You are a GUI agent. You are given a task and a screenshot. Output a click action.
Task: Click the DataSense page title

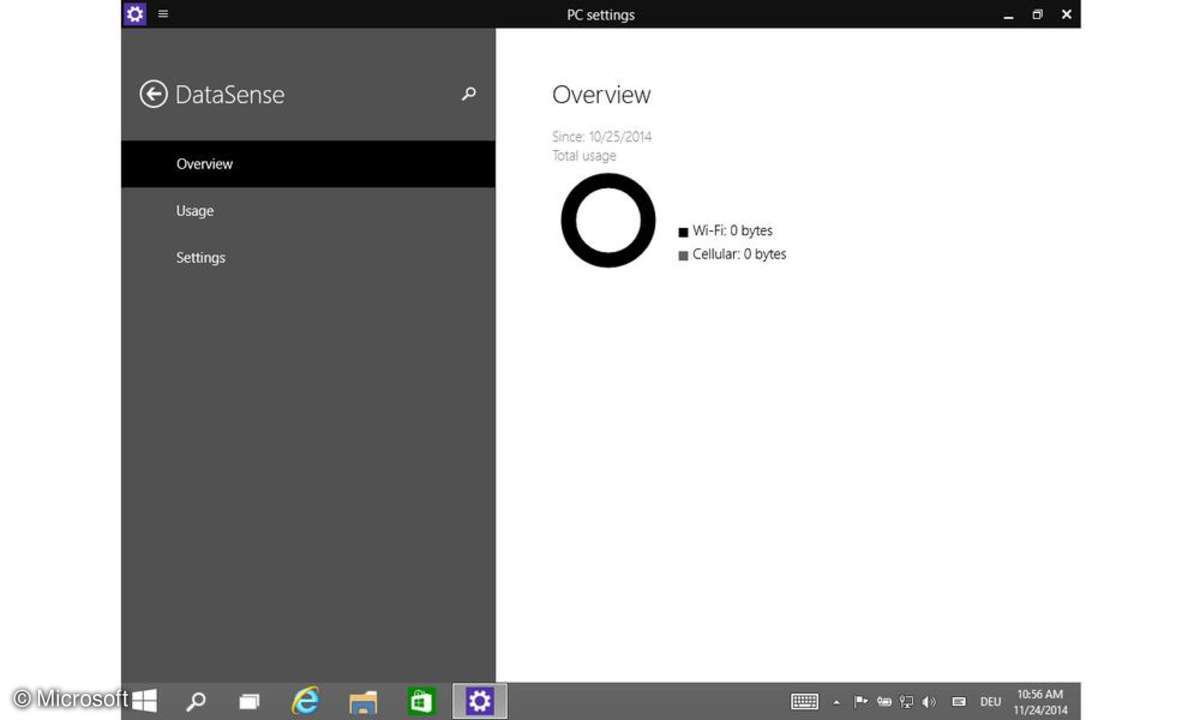230,95
